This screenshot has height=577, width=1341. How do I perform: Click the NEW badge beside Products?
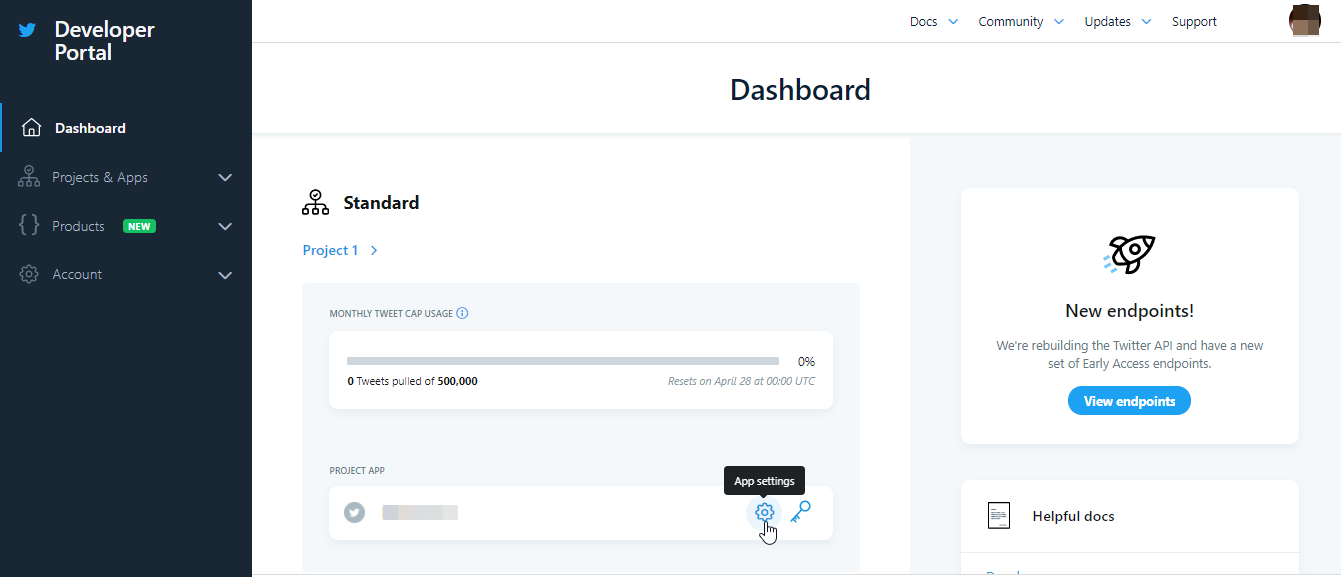pyautogui.click(x=139, y=226)
